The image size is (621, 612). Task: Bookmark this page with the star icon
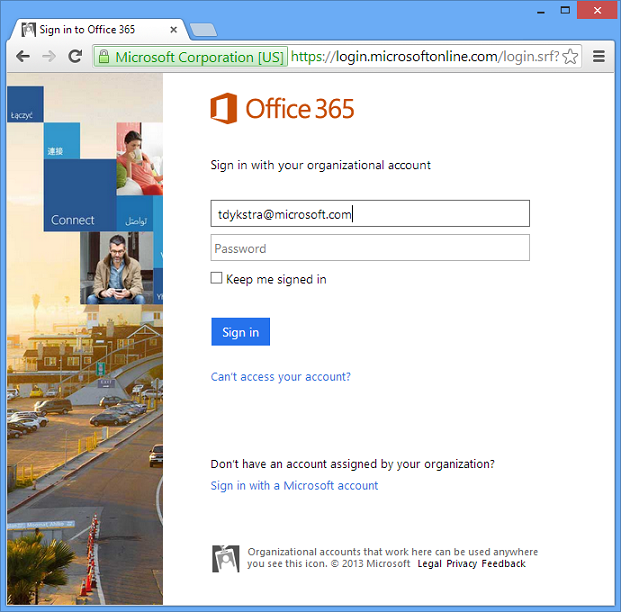pyautogui.click(x=570, y=57)
